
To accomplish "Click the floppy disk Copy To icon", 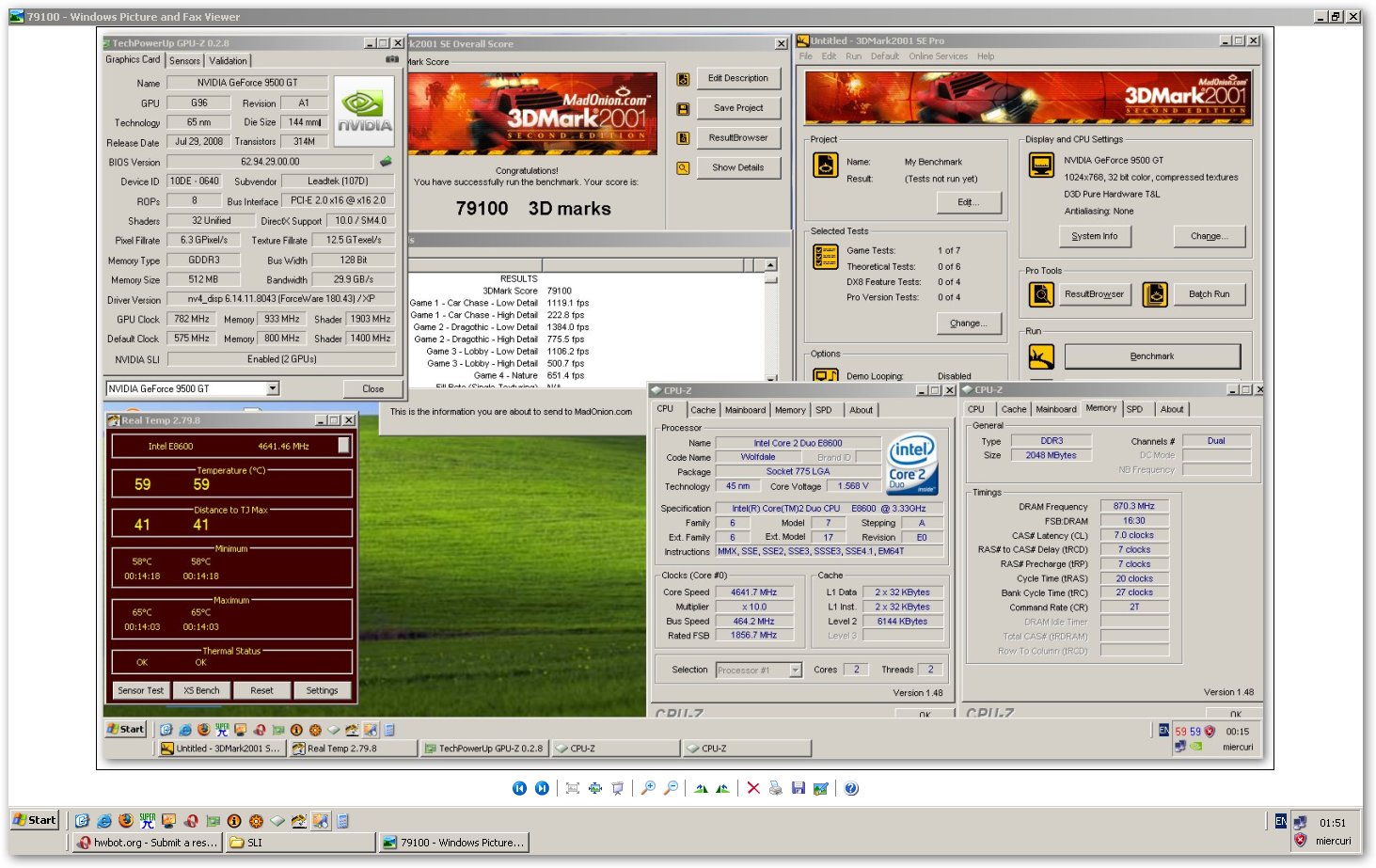I will tap(798, 788).
